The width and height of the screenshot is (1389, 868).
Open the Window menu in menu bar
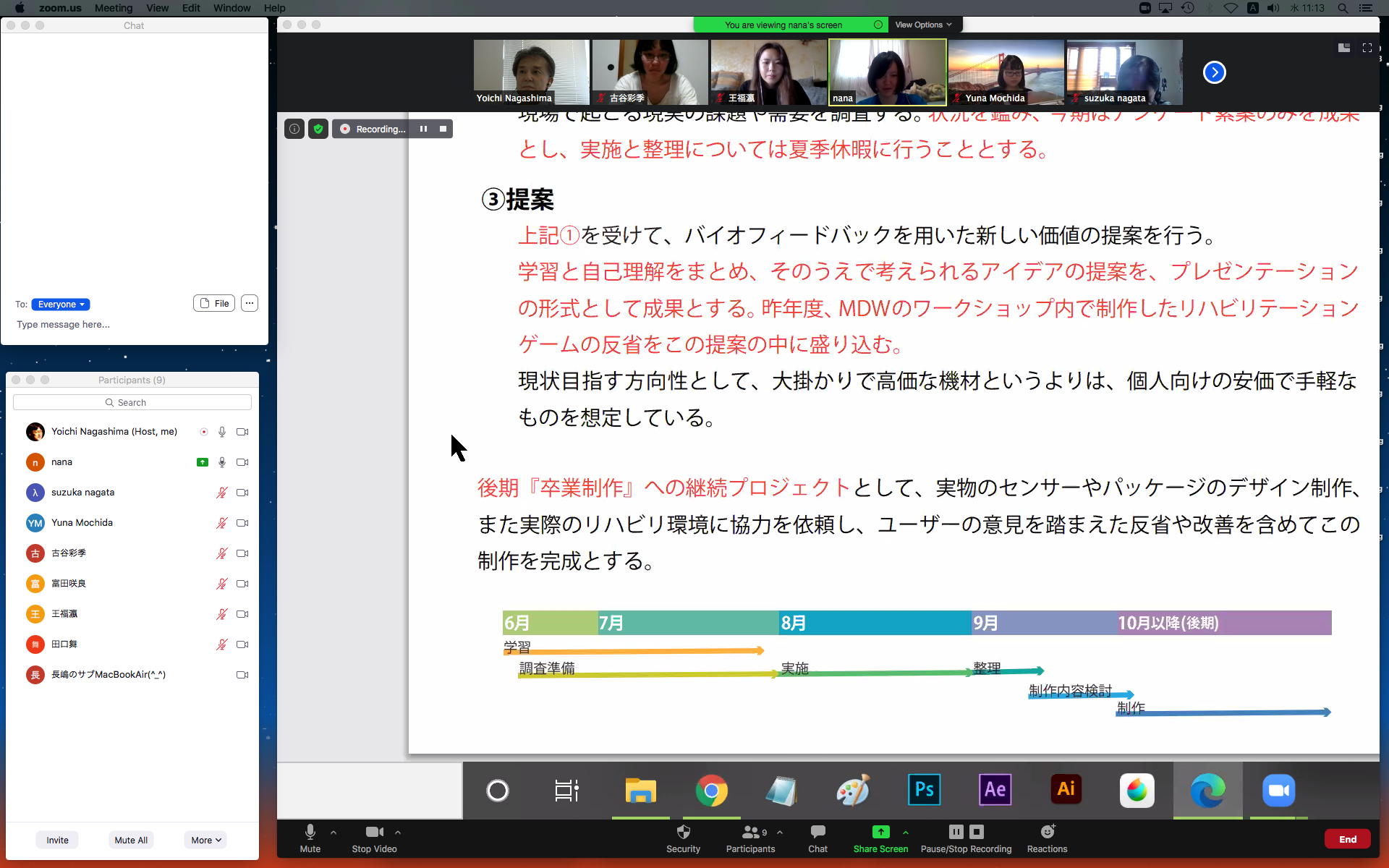[x=231, y=8]
